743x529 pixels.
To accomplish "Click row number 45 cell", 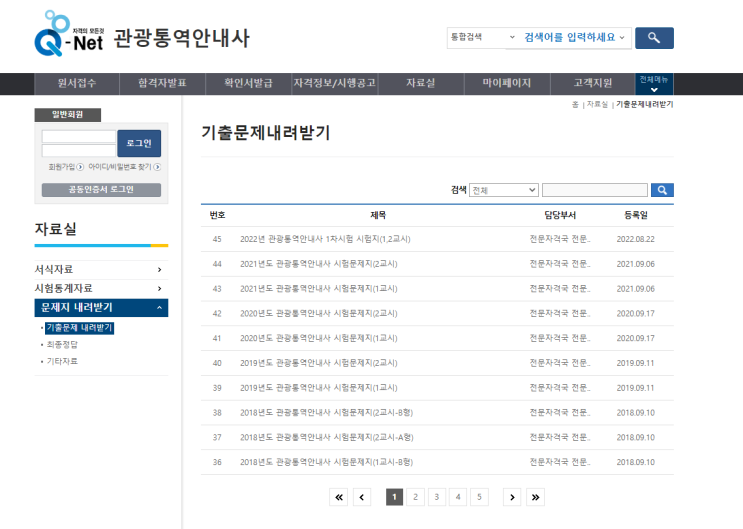I will 217,239.
